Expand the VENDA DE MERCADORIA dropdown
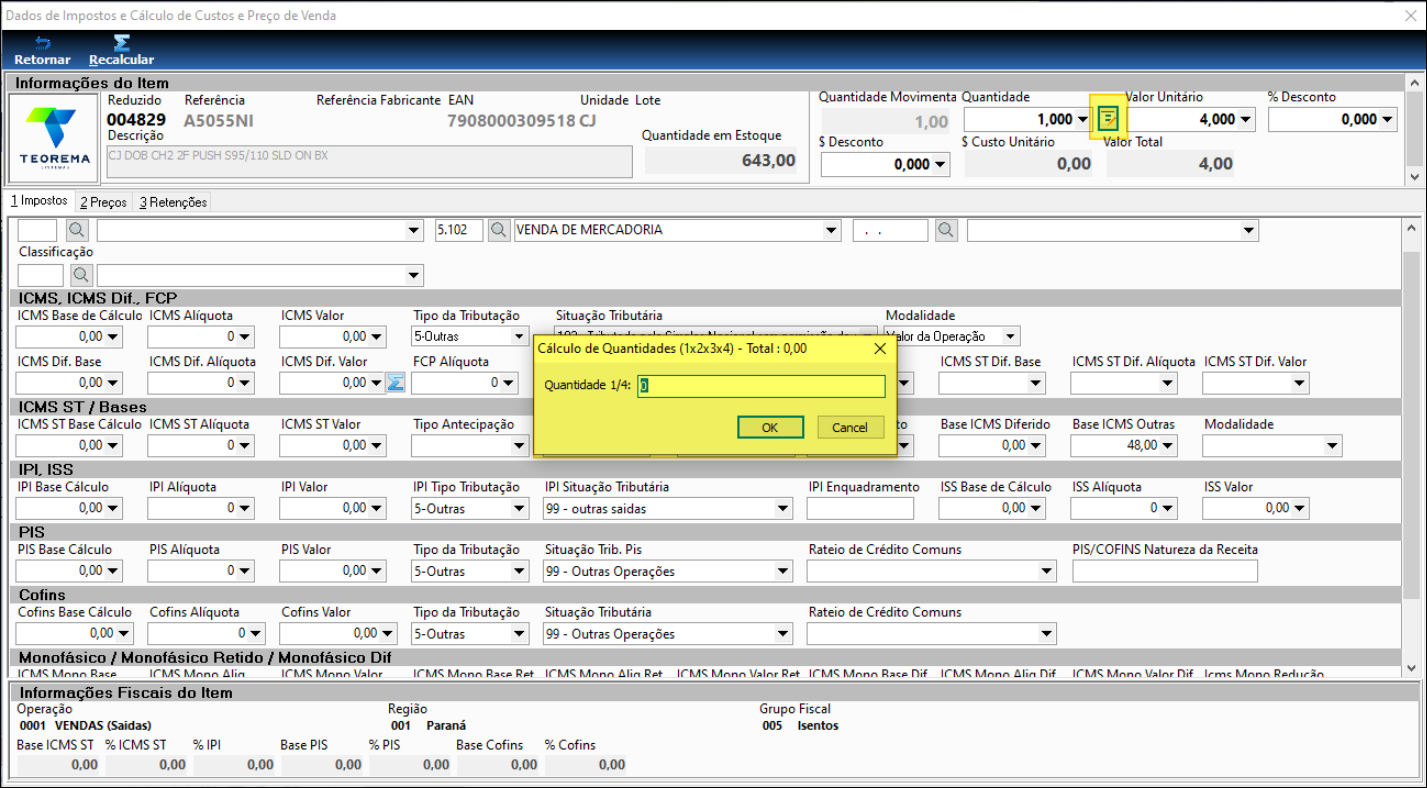The width and height of the screenshot is (1427, 788). tap(833, 231)
